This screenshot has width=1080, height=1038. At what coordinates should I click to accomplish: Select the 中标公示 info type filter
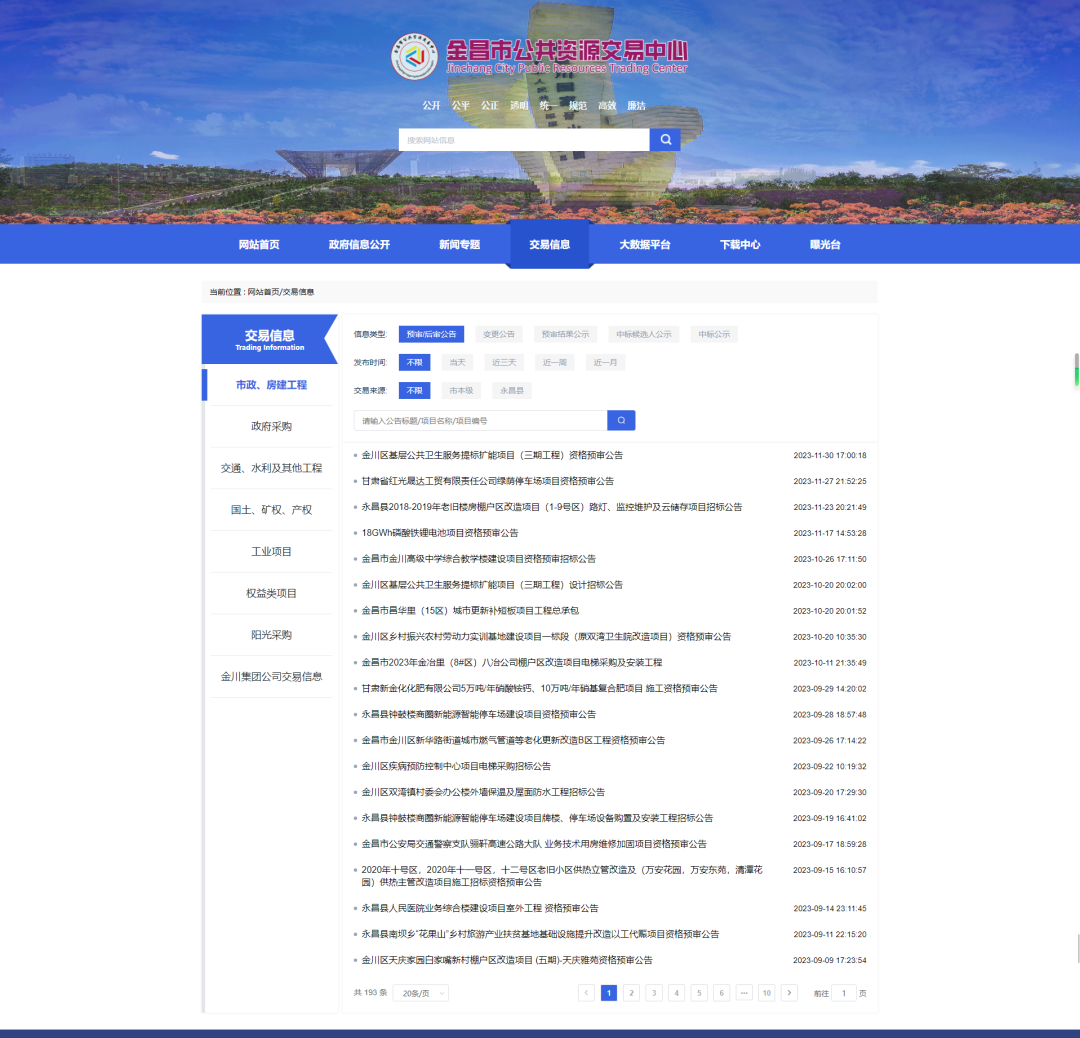tap(714, 334)
